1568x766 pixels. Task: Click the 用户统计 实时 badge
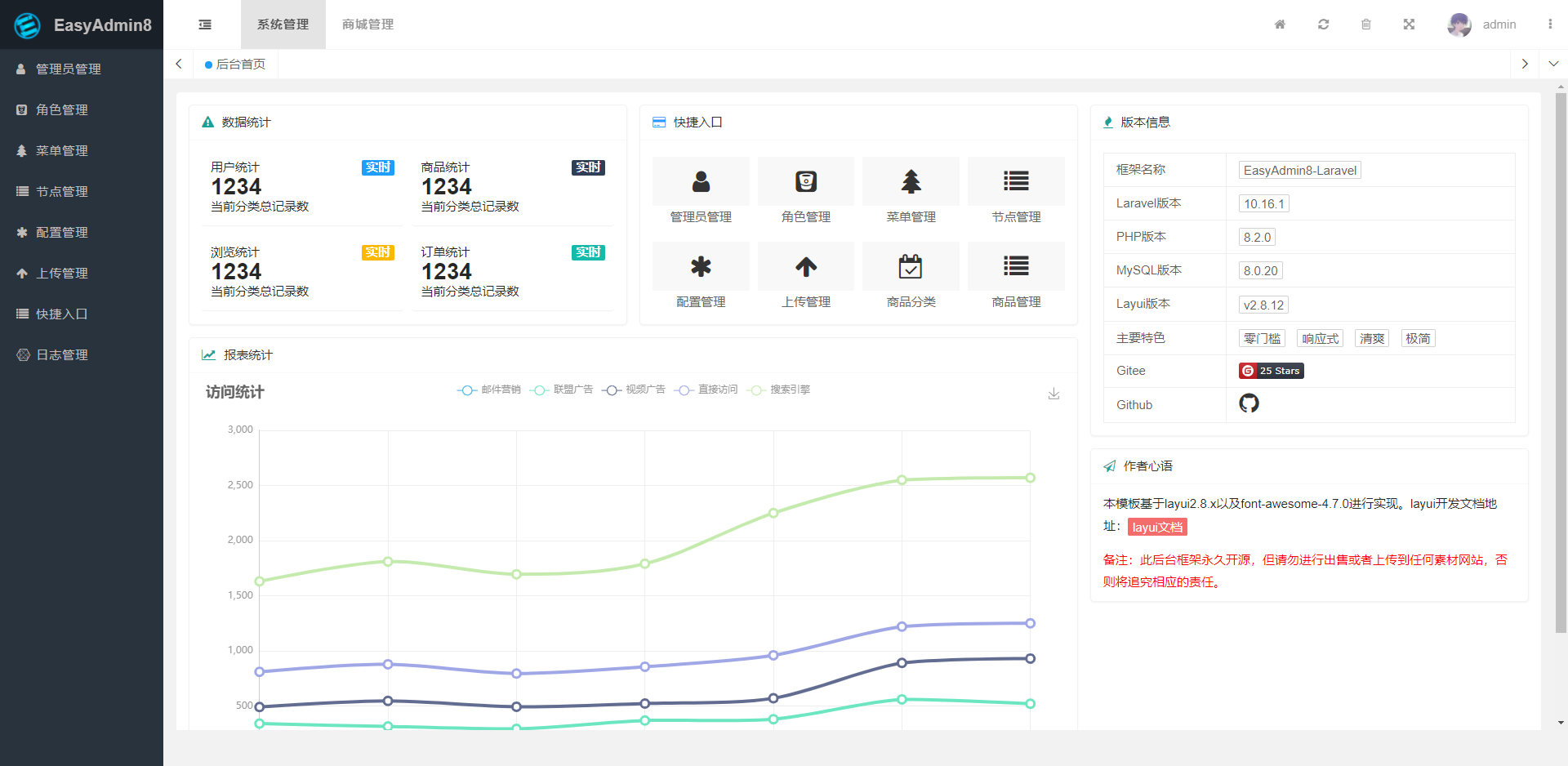[378, 167]
